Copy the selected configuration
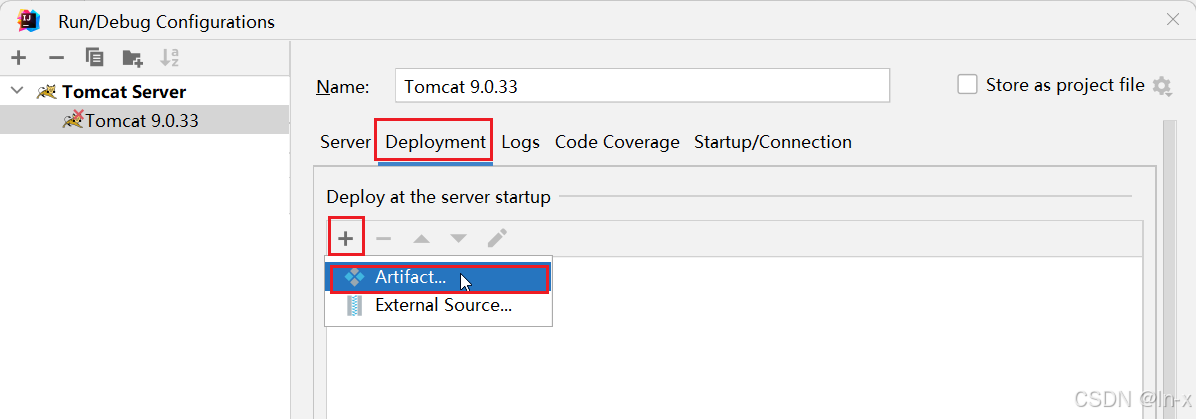The height and width of the screenshot is (419, 1196). click(95, 57)
